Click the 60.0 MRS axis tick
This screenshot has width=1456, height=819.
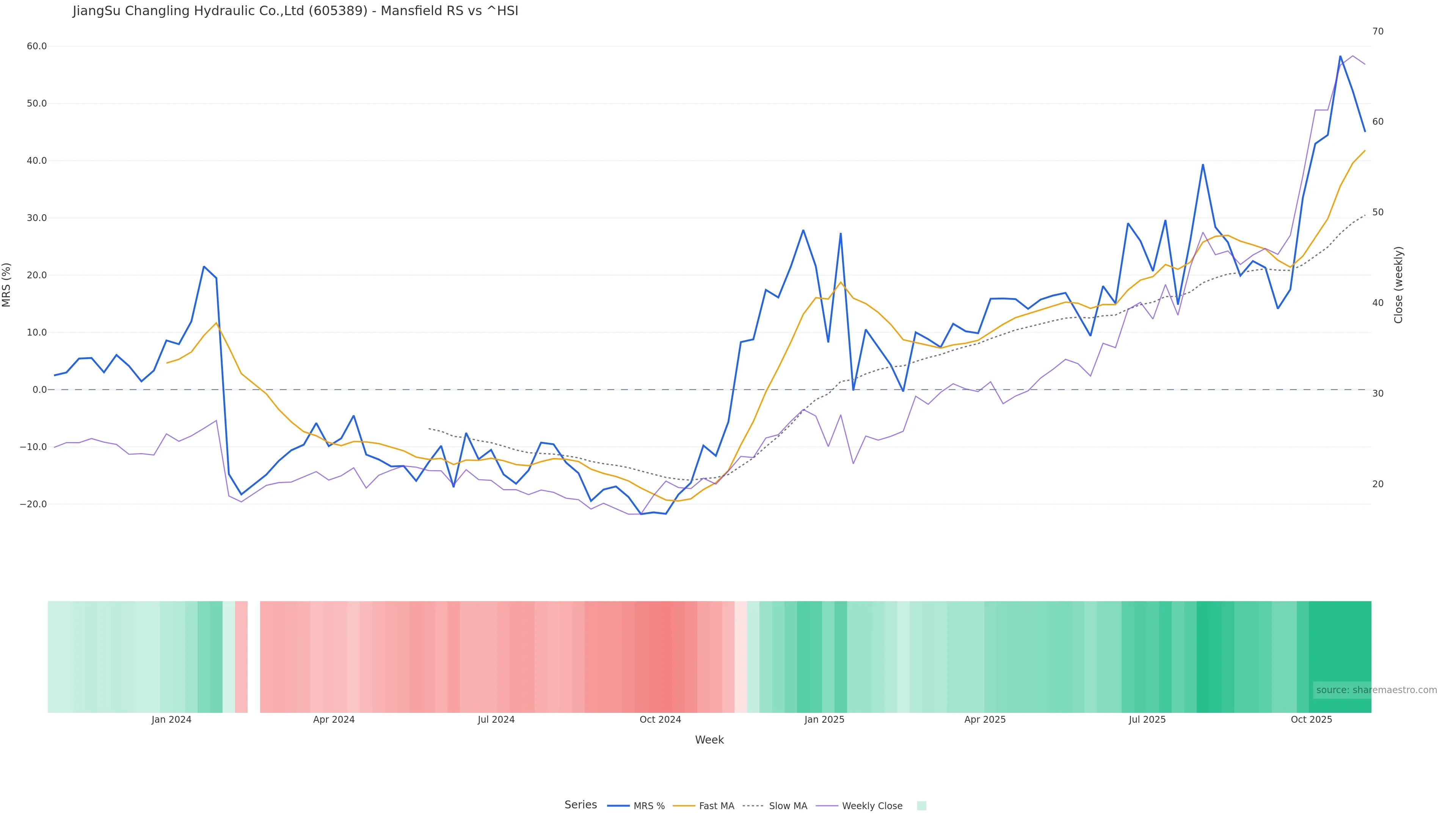[x=37, y=46]
